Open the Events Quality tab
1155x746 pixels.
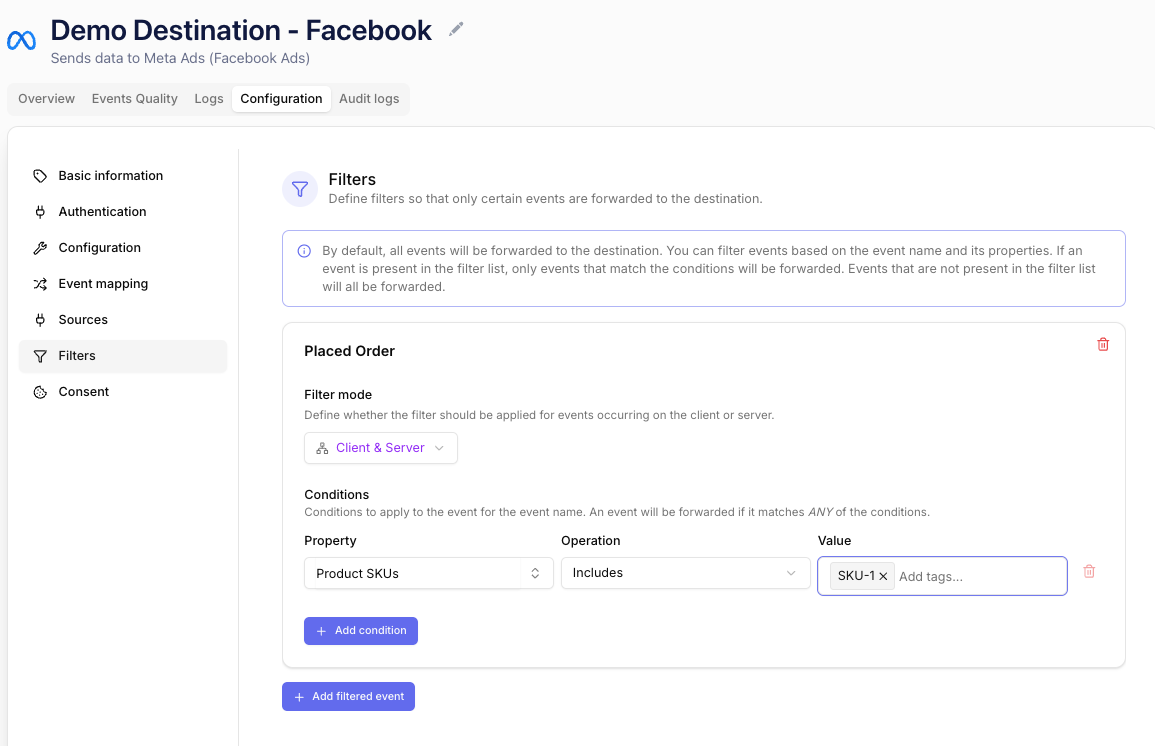coord(135,99)
